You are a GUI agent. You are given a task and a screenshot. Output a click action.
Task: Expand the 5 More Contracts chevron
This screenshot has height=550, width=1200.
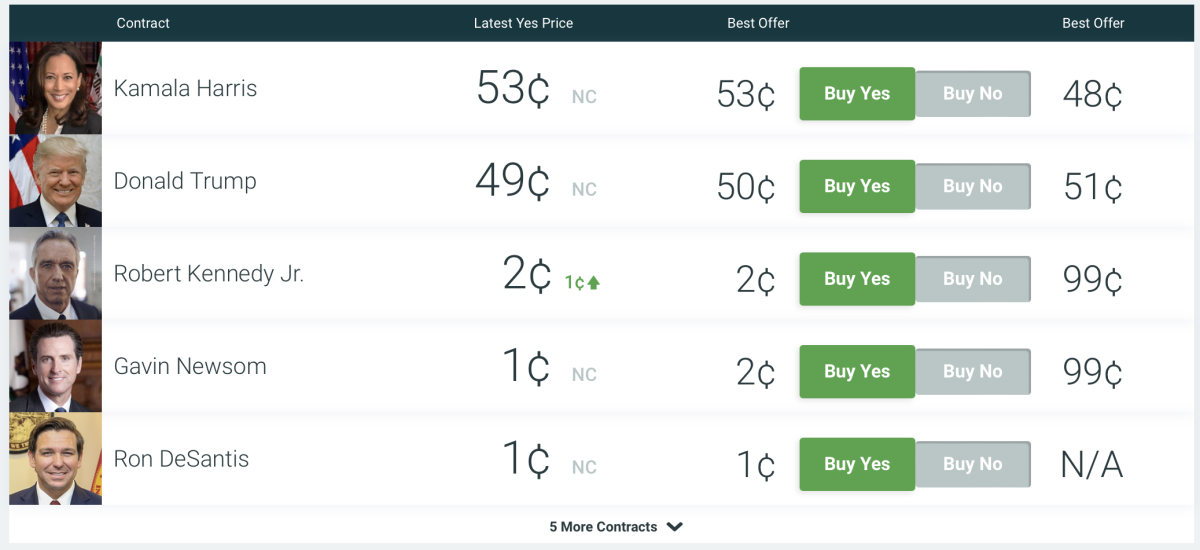675,527
